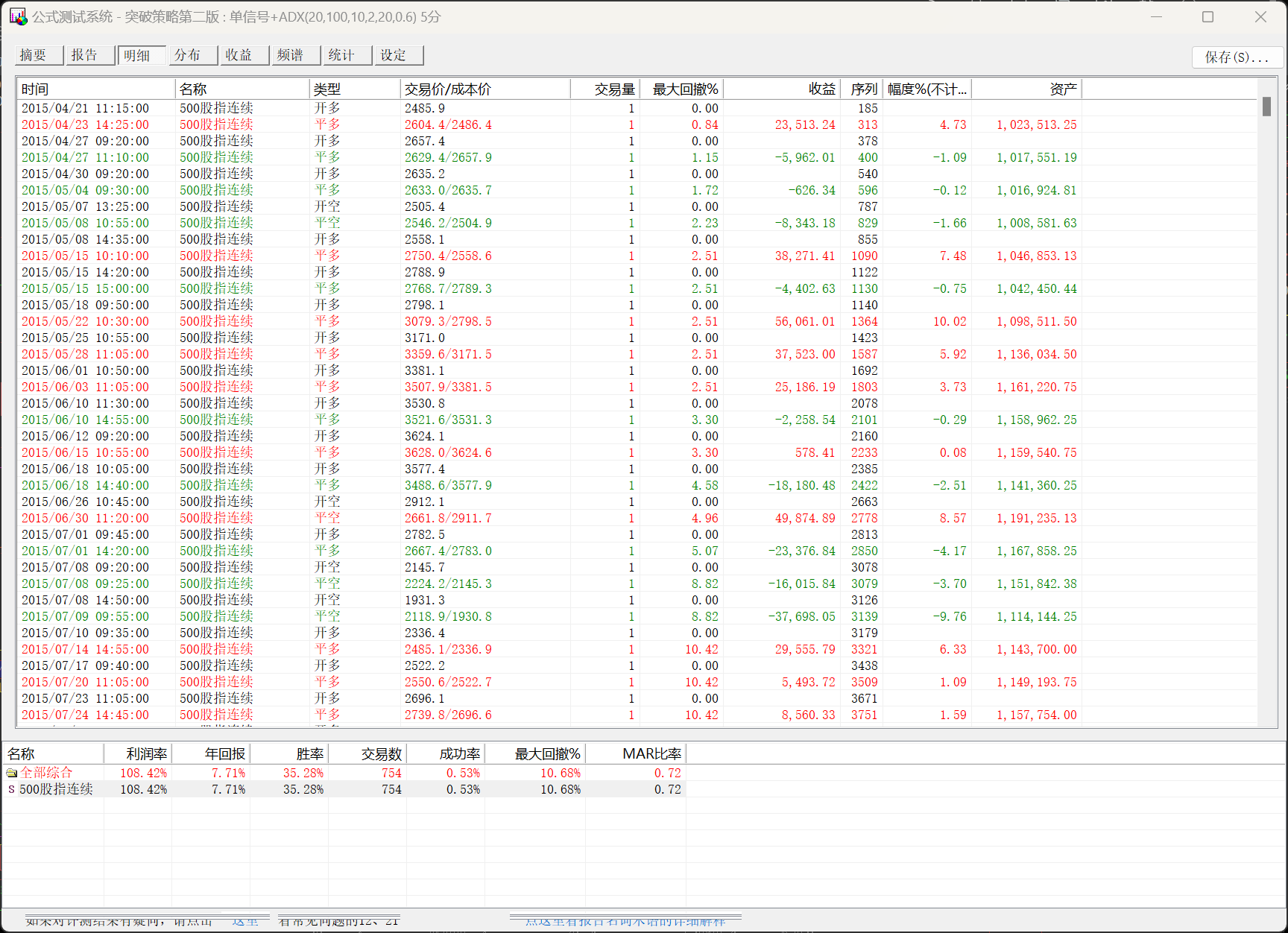Image resolution: width=1288 pixels, height=933 pixels.
Task: Maximize the formula test window
Action: click(1207, 16)
